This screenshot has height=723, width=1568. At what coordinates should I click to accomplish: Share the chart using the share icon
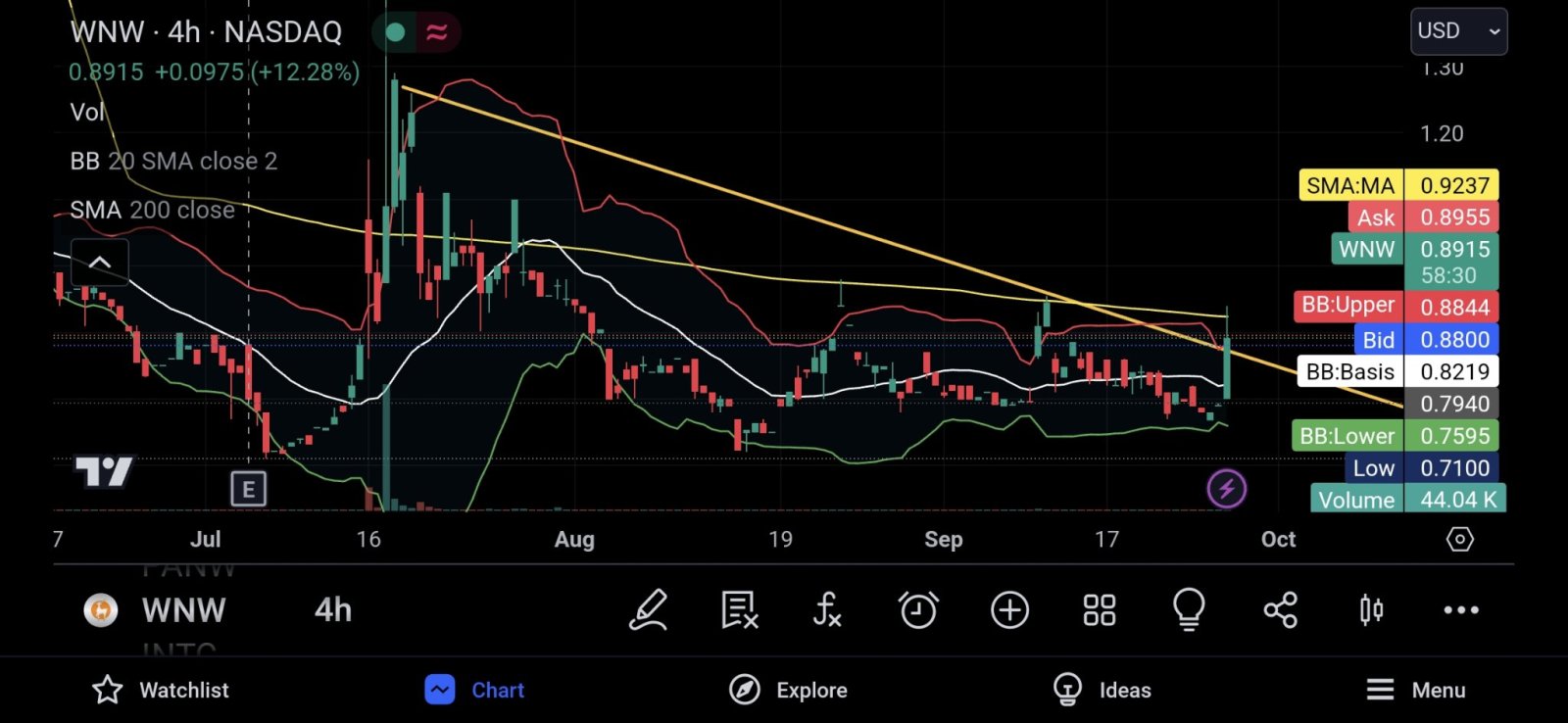[x=1280, y=609]
